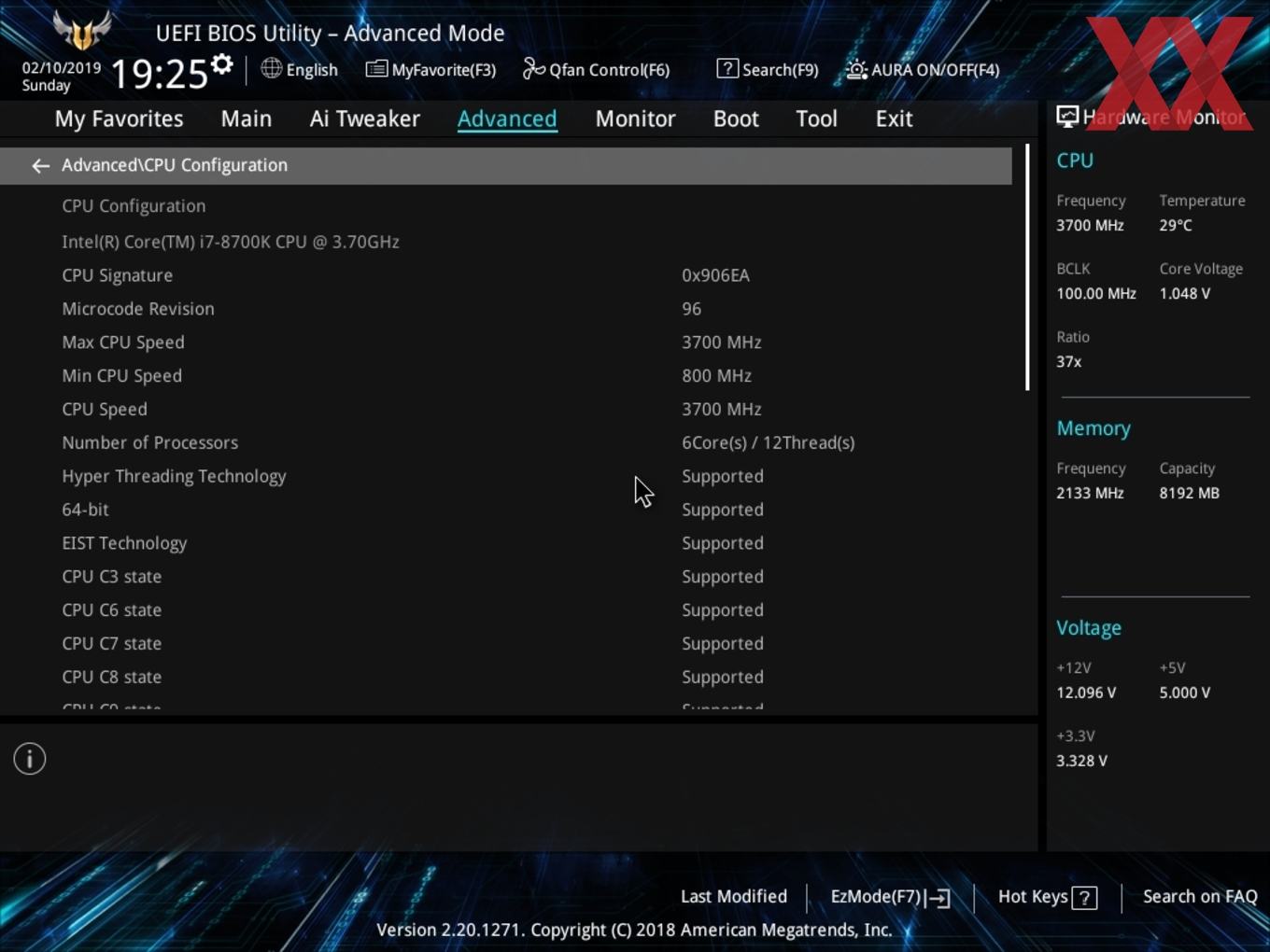Click the Qfan Control fan icon
The height and width of the screenshot is (952, 1270).
click(533, 68)
